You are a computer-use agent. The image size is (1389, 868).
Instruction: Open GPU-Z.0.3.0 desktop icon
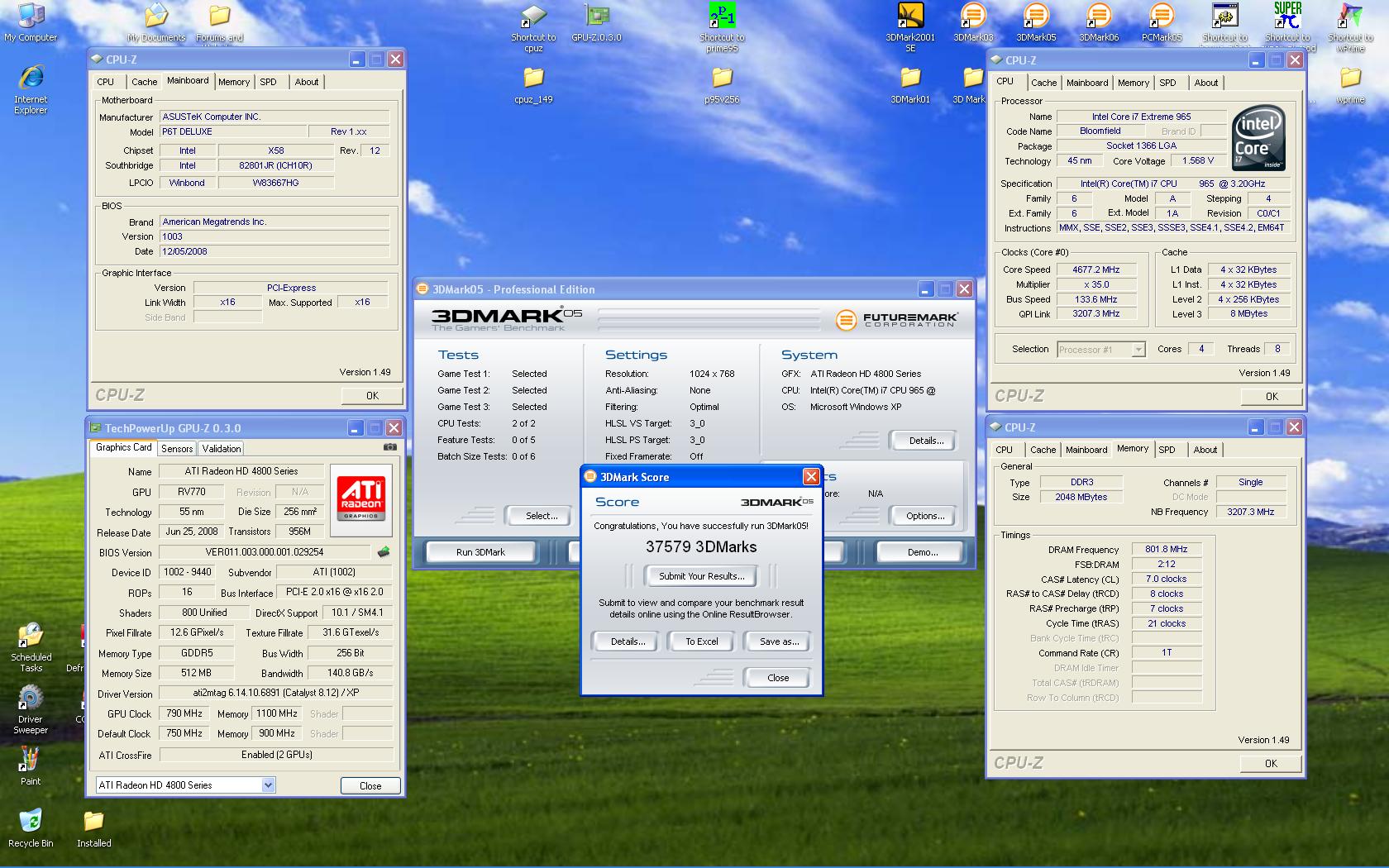pos(596,21)
